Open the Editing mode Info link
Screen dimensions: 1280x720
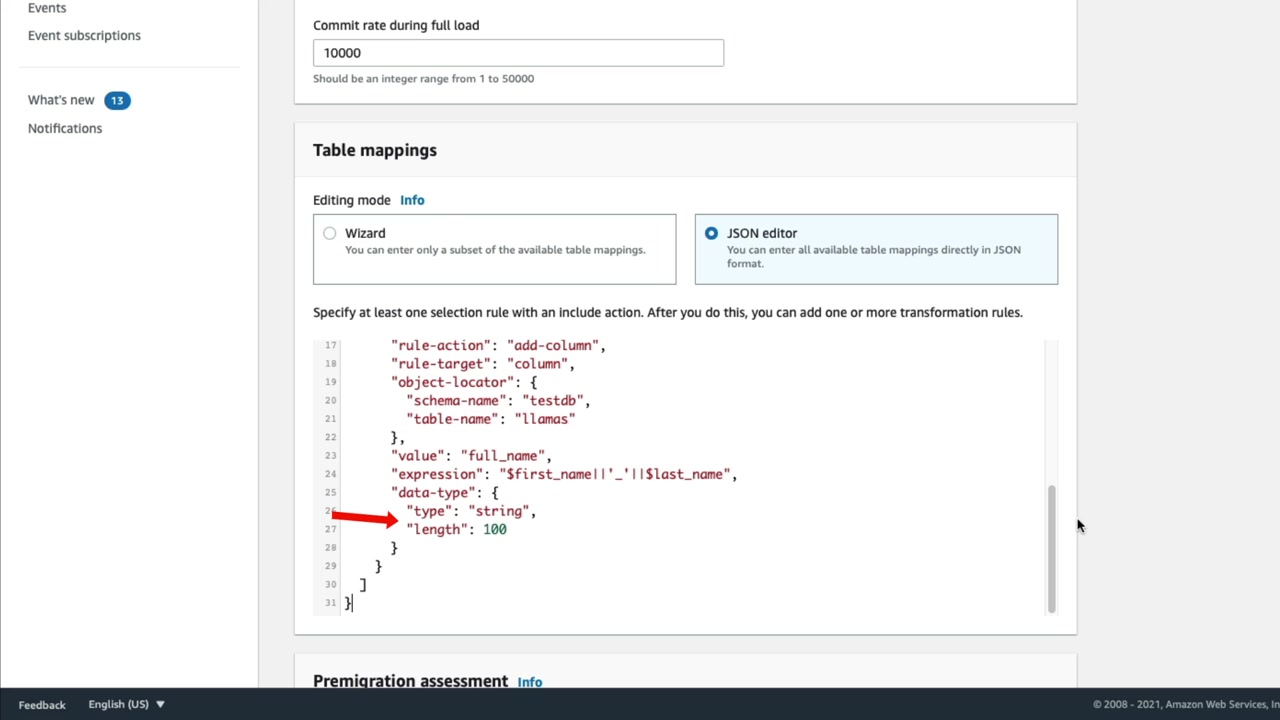(412, 200)
